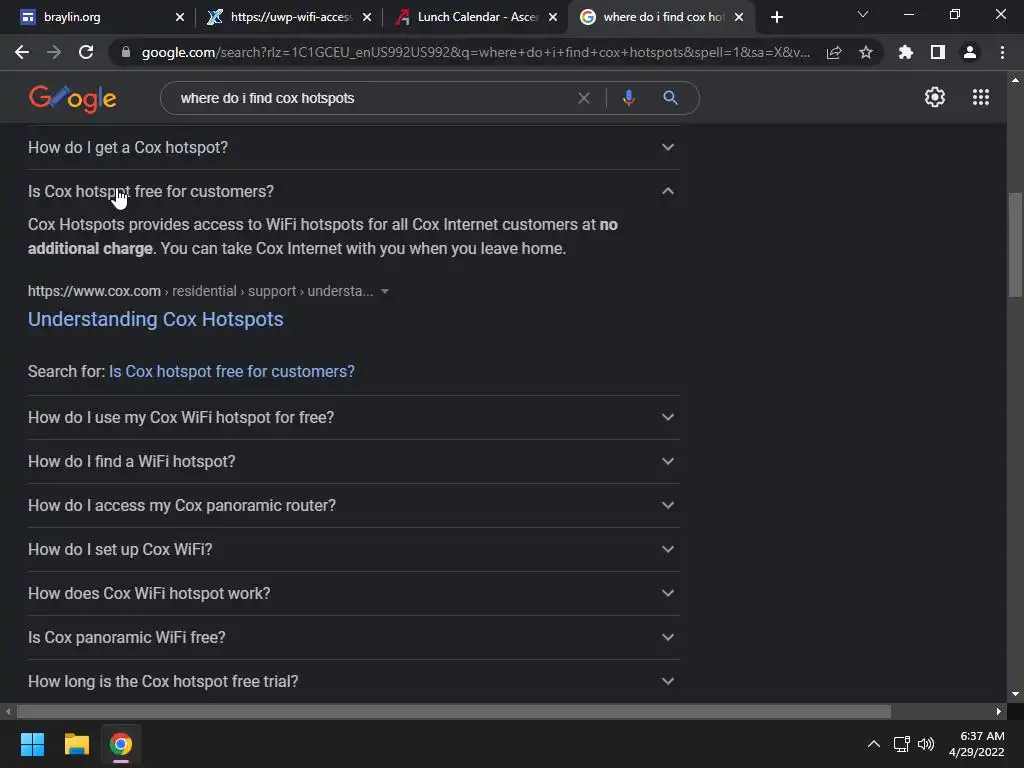Click the Chrome taskbar icon
This screenshot has width=1024, height=768.
coord(120,744)
